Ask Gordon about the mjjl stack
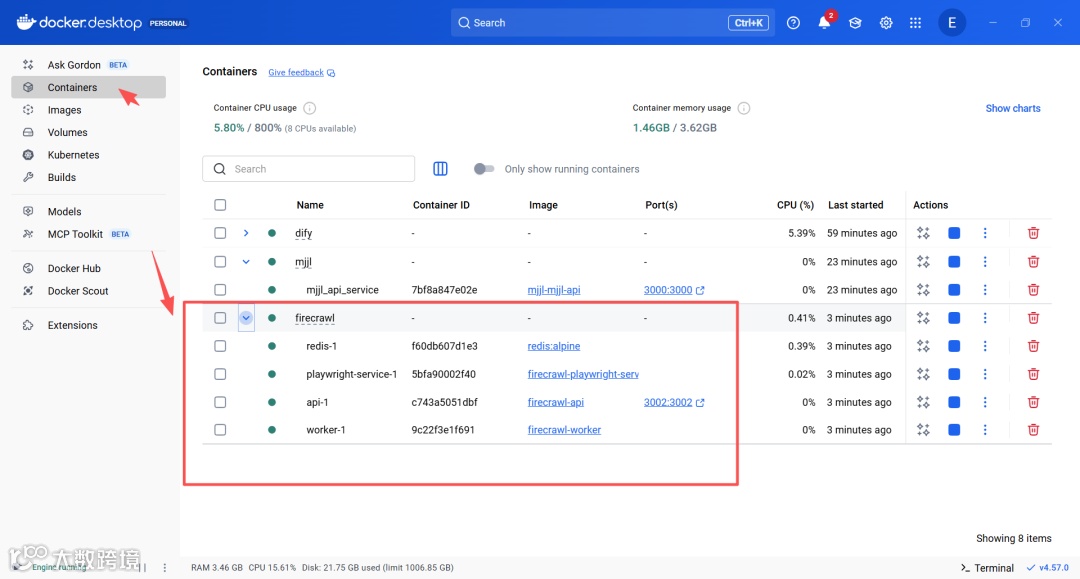1080x579 pixels. [924, 262]
